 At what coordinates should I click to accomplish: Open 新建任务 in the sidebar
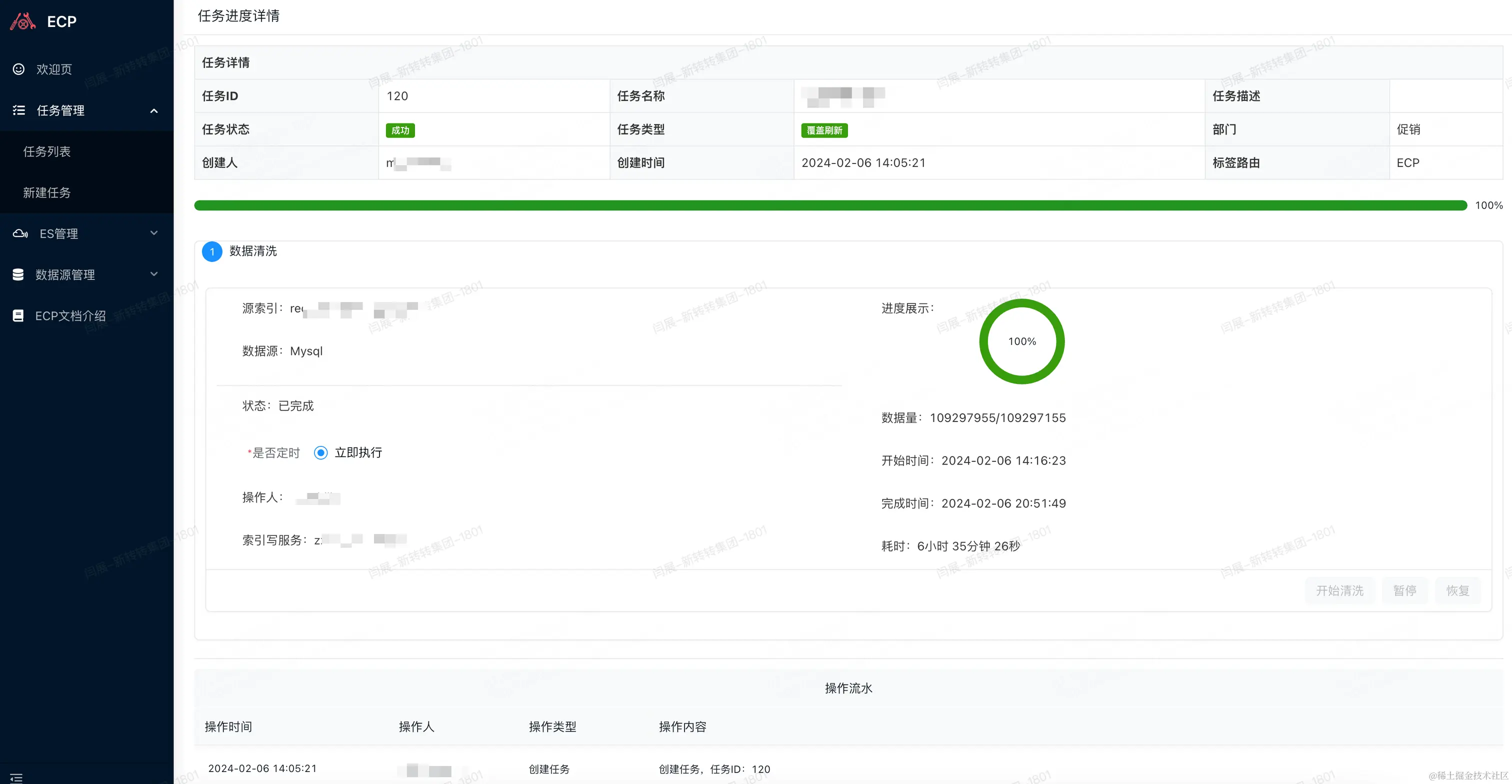[x=47, y=192]
